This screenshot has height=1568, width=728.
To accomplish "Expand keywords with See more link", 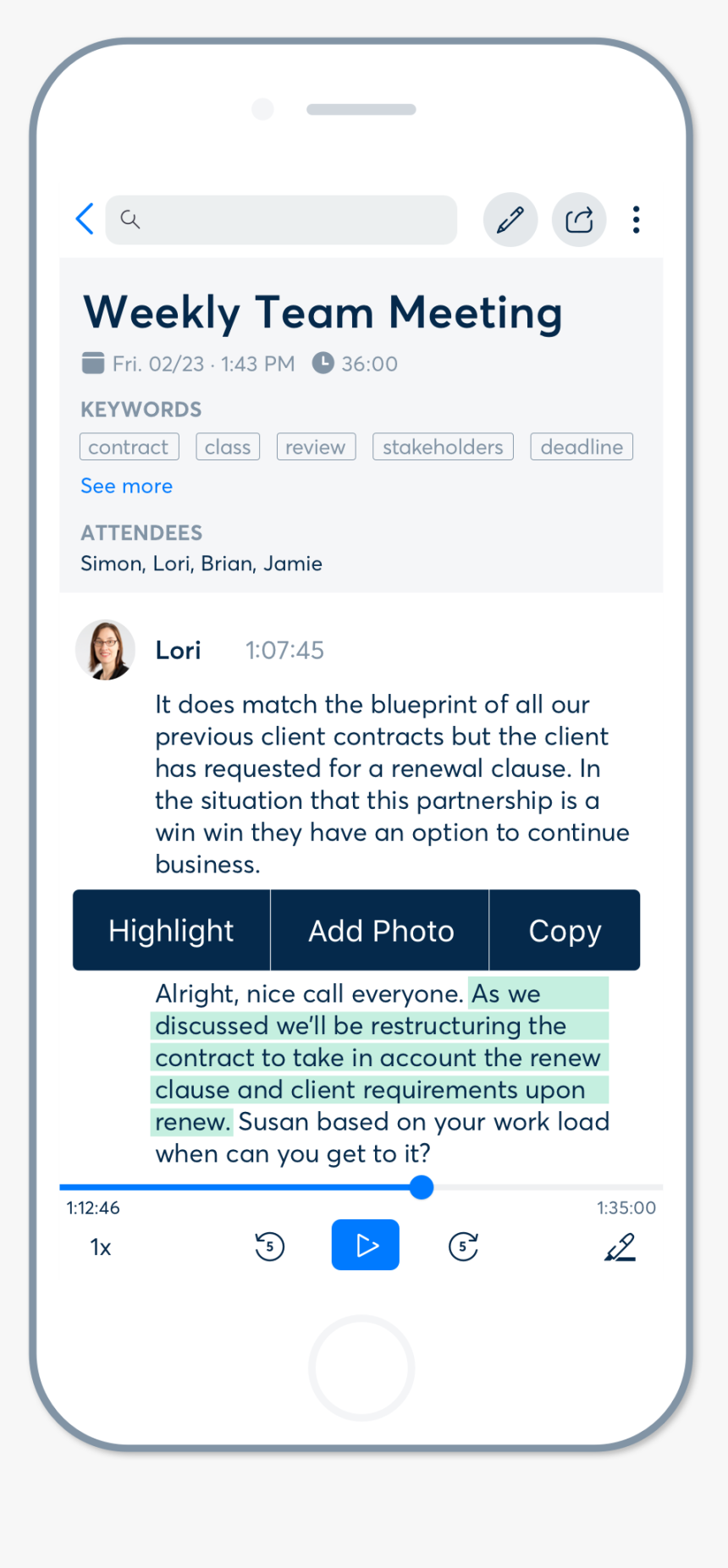I will pos(126,486).
